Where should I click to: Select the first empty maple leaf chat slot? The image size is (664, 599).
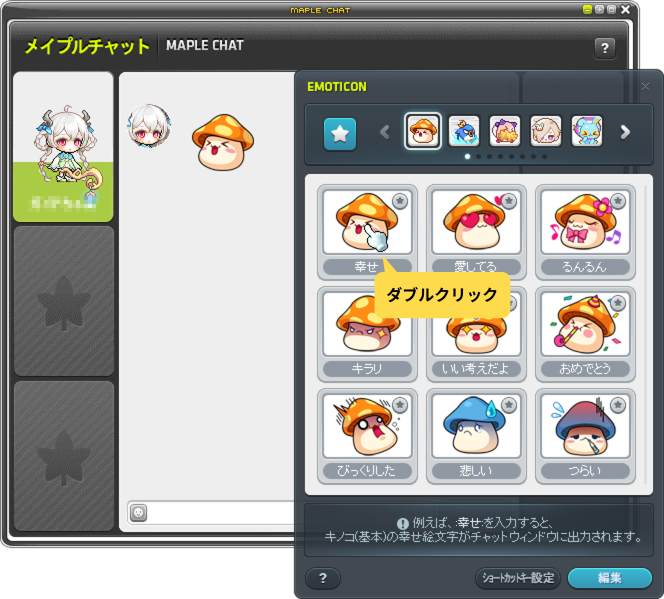click(x=64, y=301)
